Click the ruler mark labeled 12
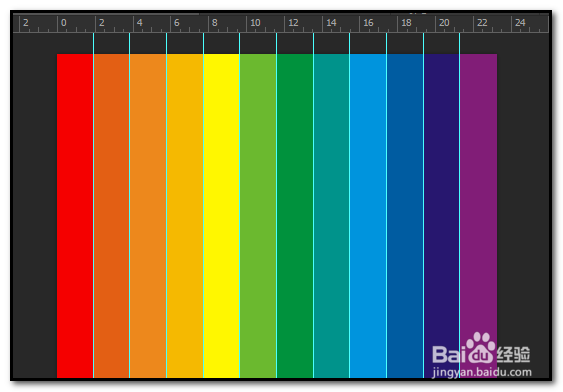Image resolution: width=563 pixels, height=392 pixels. coord(293,23)
